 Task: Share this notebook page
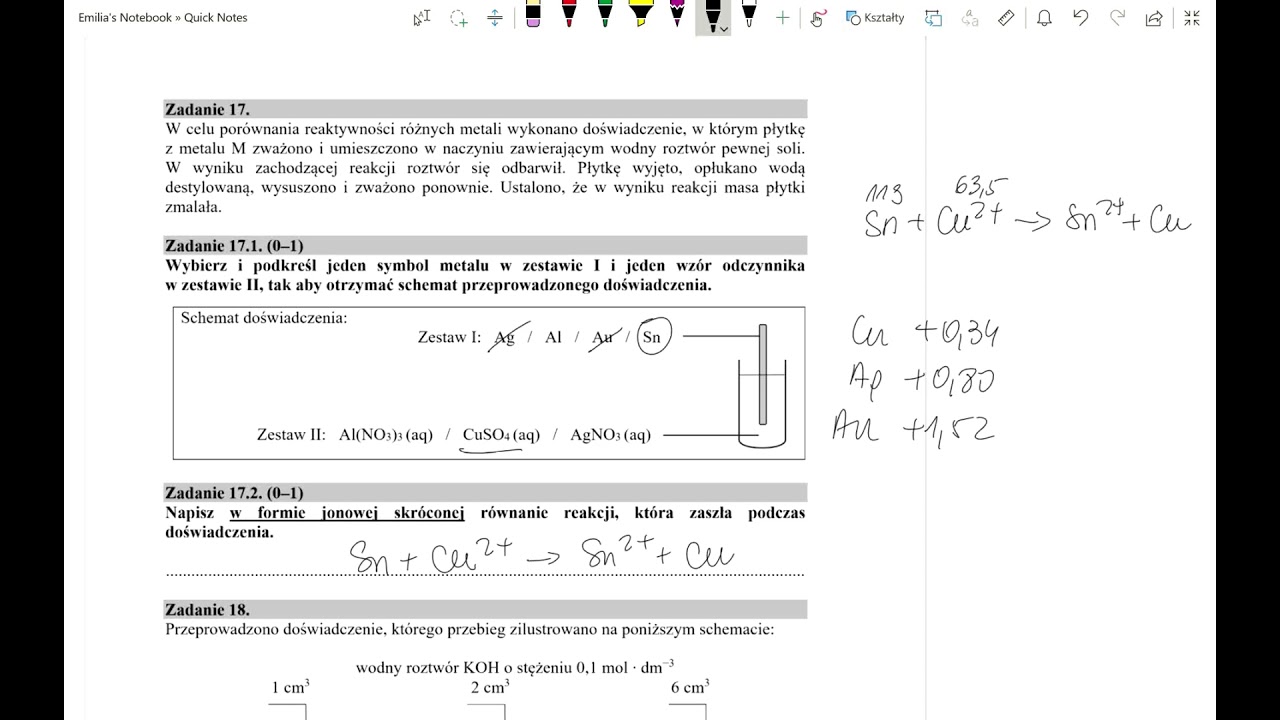1154,18
